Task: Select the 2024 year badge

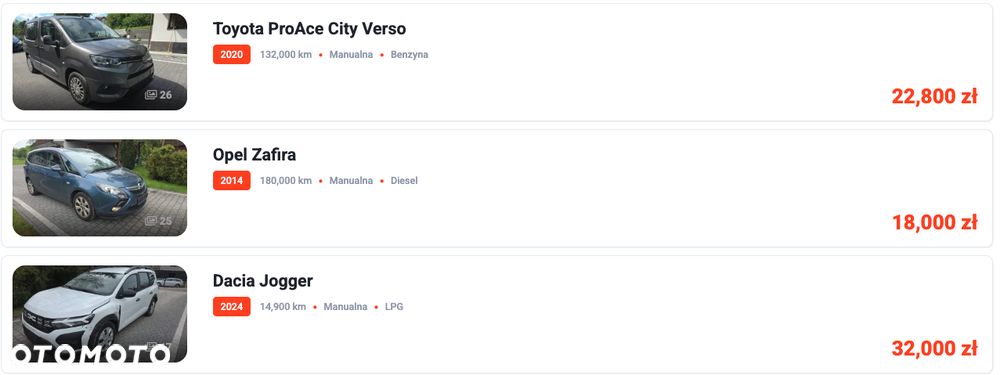Action: coord(232,307)
